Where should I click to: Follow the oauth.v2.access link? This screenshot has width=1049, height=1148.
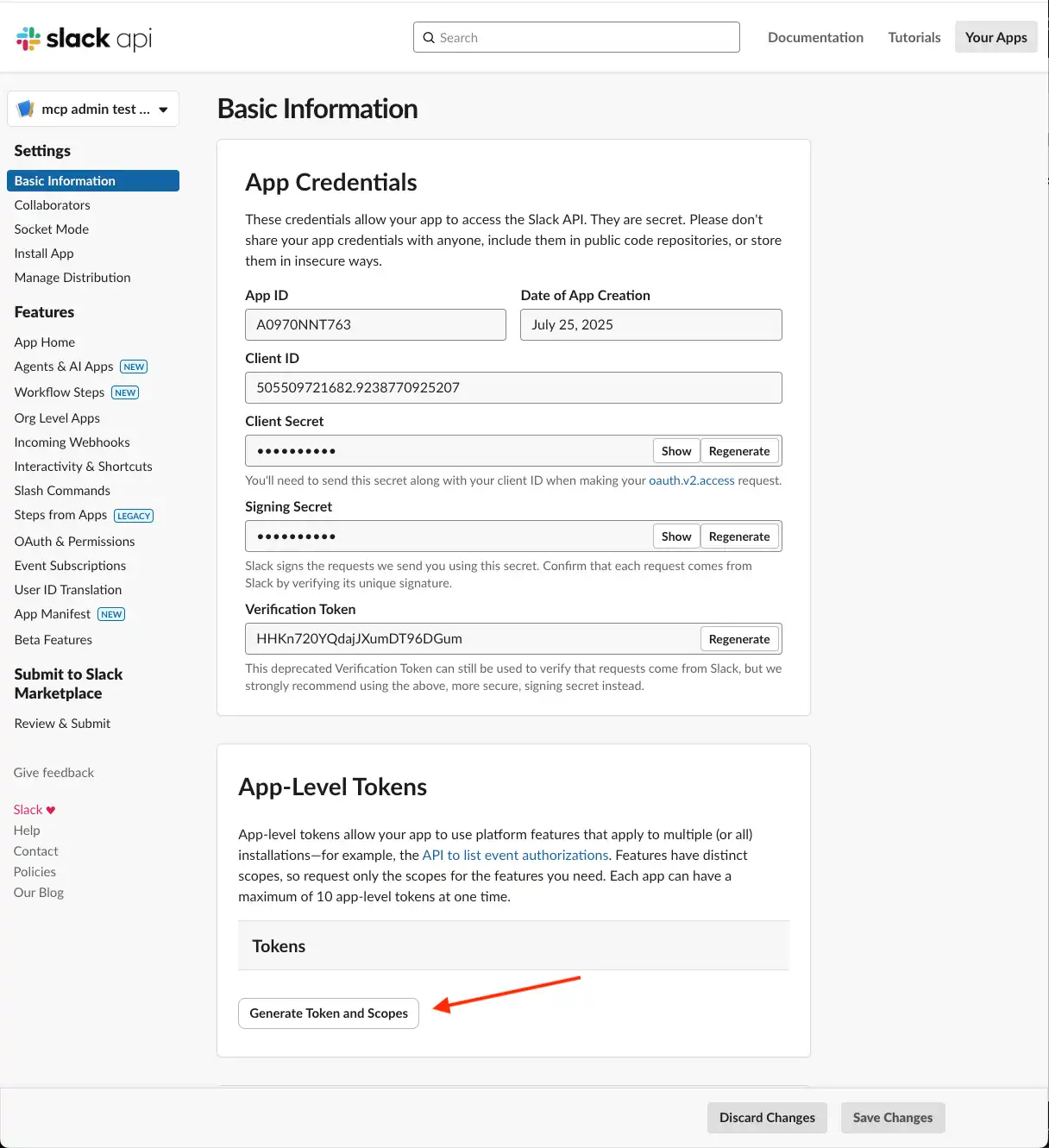(x=691, y=480)
